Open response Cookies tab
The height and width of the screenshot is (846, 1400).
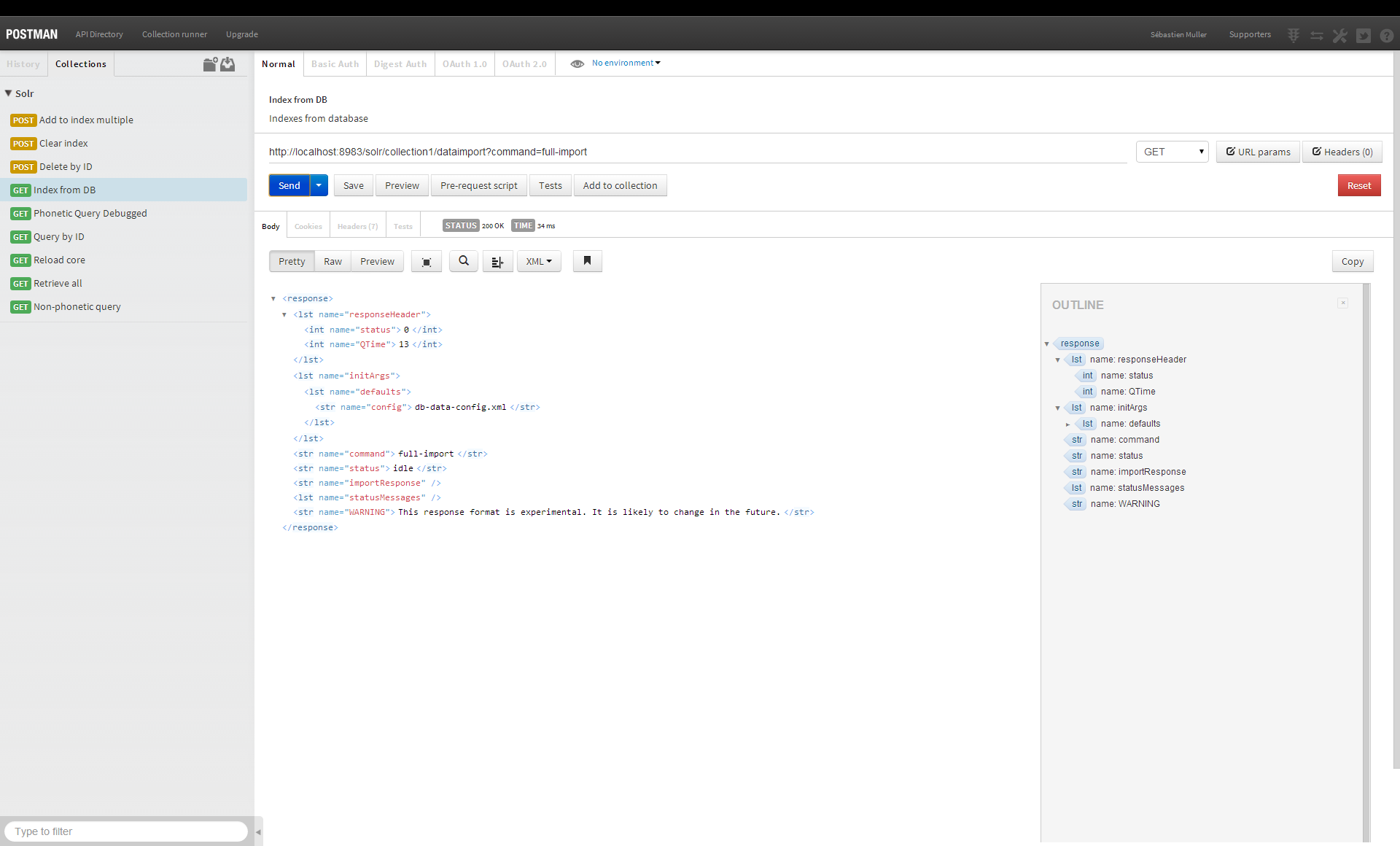pos(308,226)
